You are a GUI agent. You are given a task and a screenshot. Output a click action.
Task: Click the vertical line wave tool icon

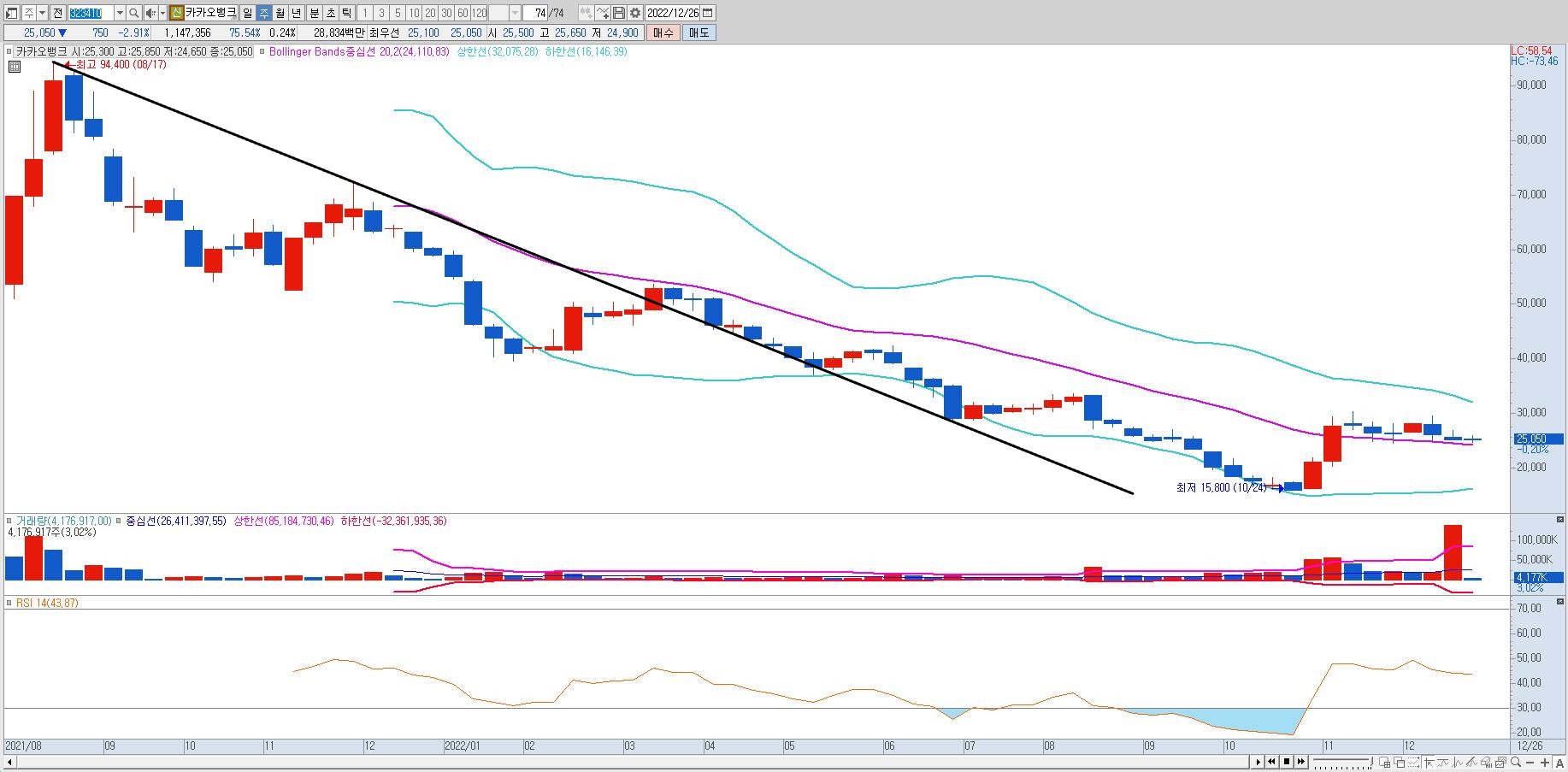click(1458, 762)
